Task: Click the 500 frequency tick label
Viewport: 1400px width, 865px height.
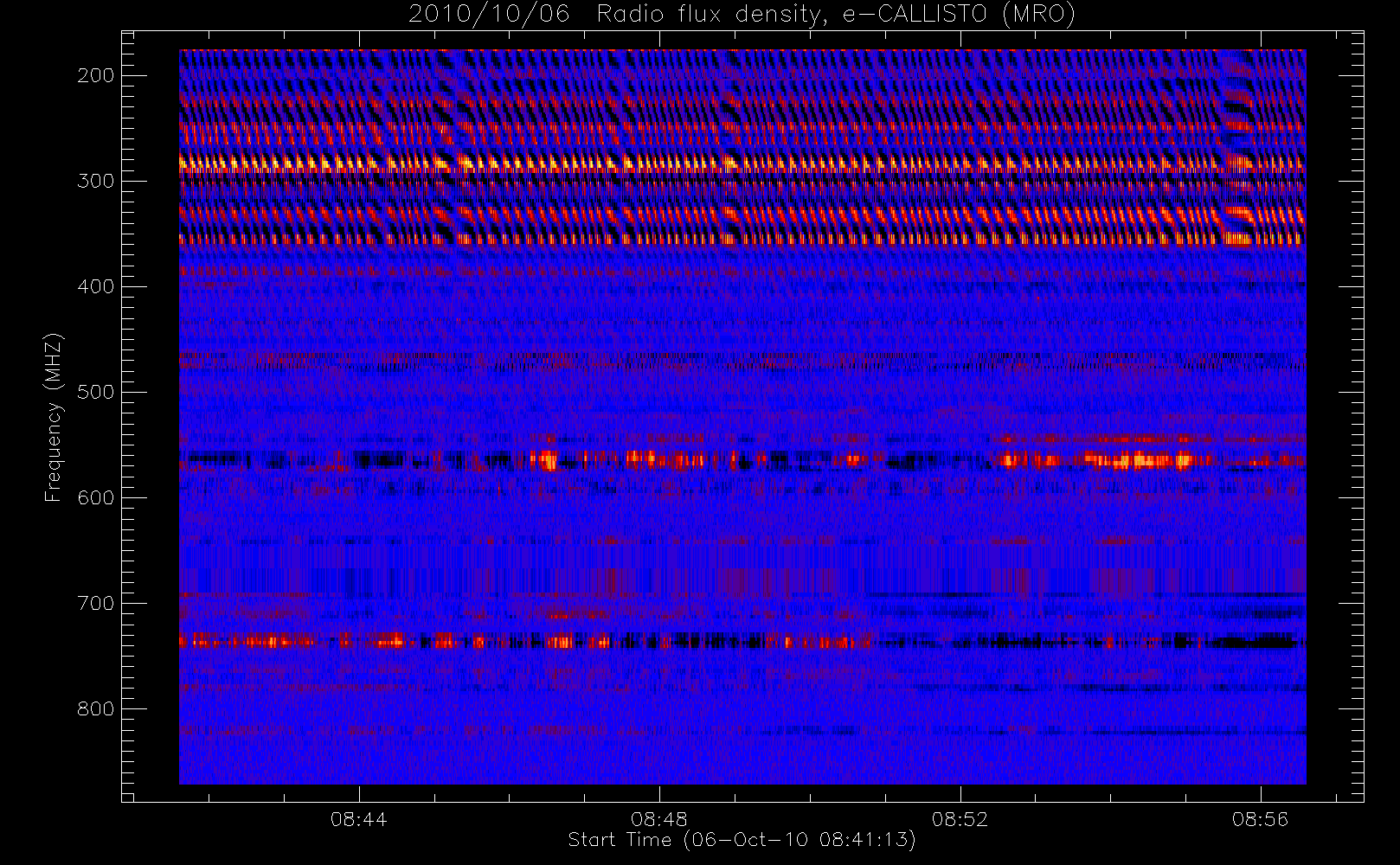Action: (x=95, y=392)
